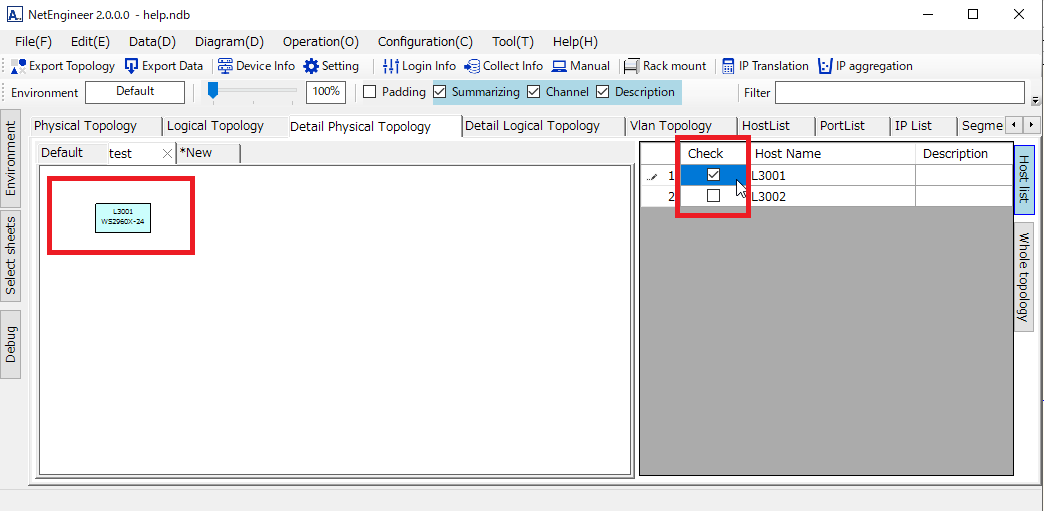Click the Login Info icon
The image size is (1044, 511).
[391, 66]
